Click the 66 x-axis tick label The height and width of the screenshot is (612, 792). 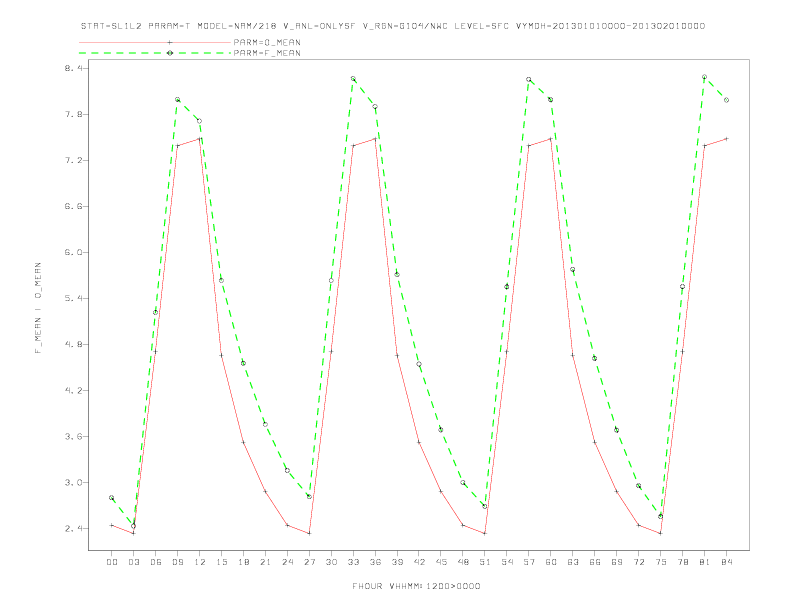[595, 562]
